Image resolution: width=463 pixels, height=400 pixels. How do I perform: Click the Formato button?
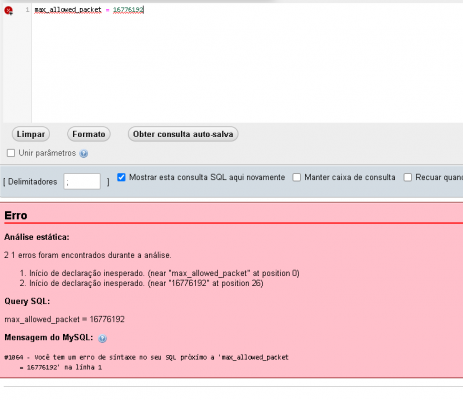[x=89, y=134]
